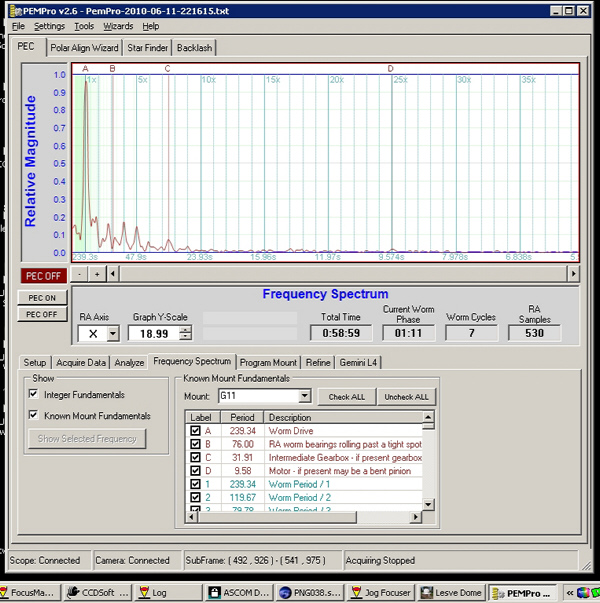Open the Log window from taskbar
This screenshot has height=603, width=600.
click(x=168, y=593)
